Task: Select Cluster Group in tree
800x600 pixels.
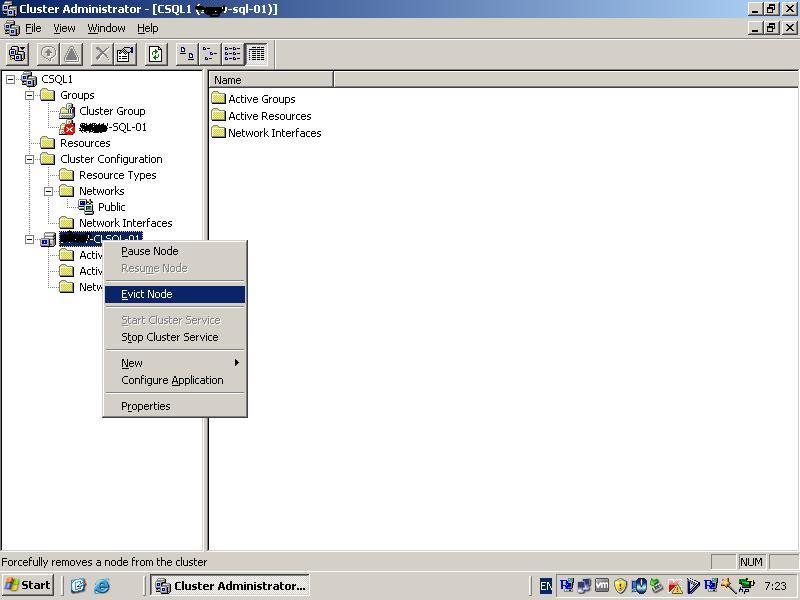Action: pyautogui.click(x=112, y=111)
